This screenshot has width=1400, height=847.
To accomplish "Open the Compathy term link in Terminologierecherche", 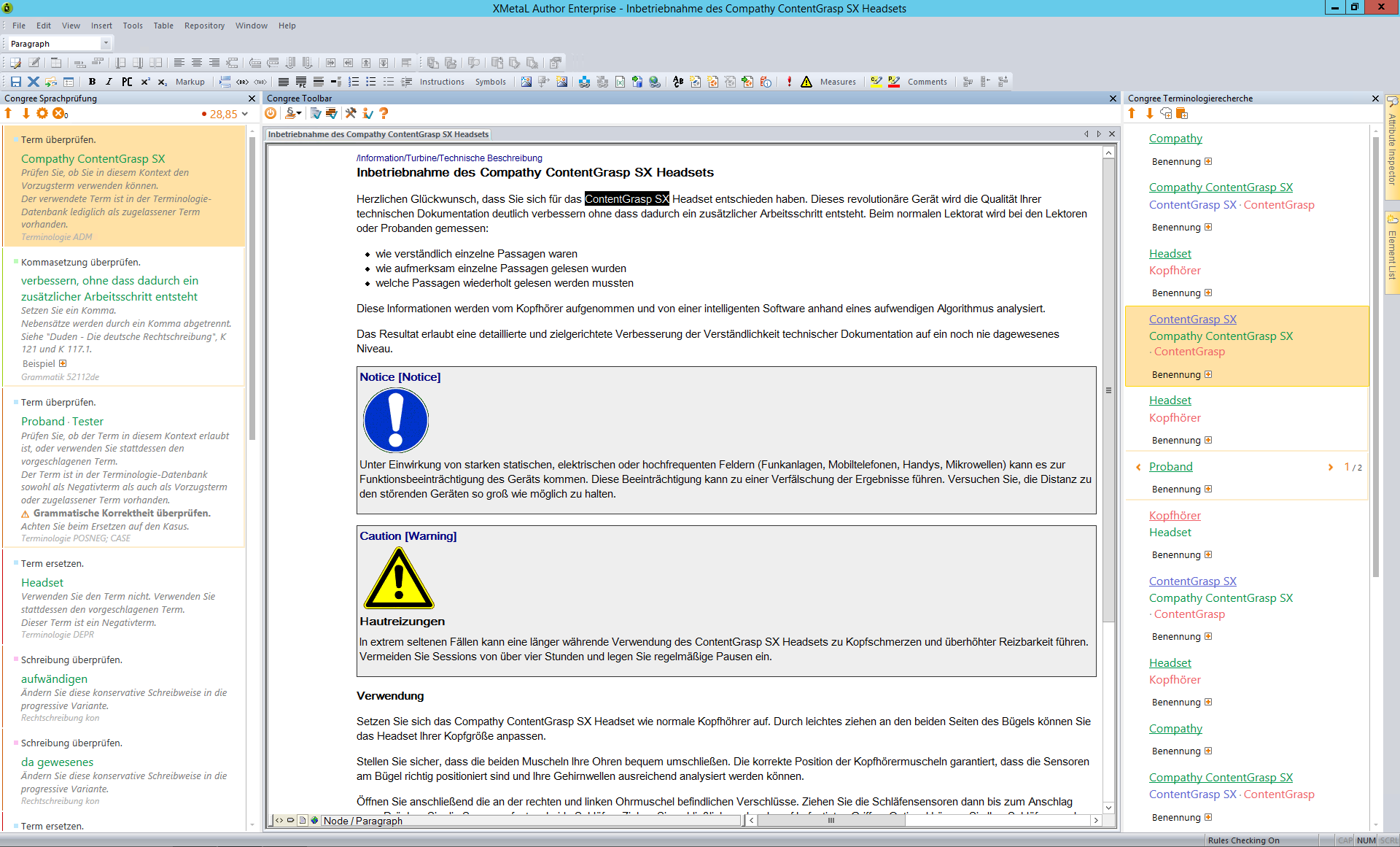I will click(x=1175, y=138).
